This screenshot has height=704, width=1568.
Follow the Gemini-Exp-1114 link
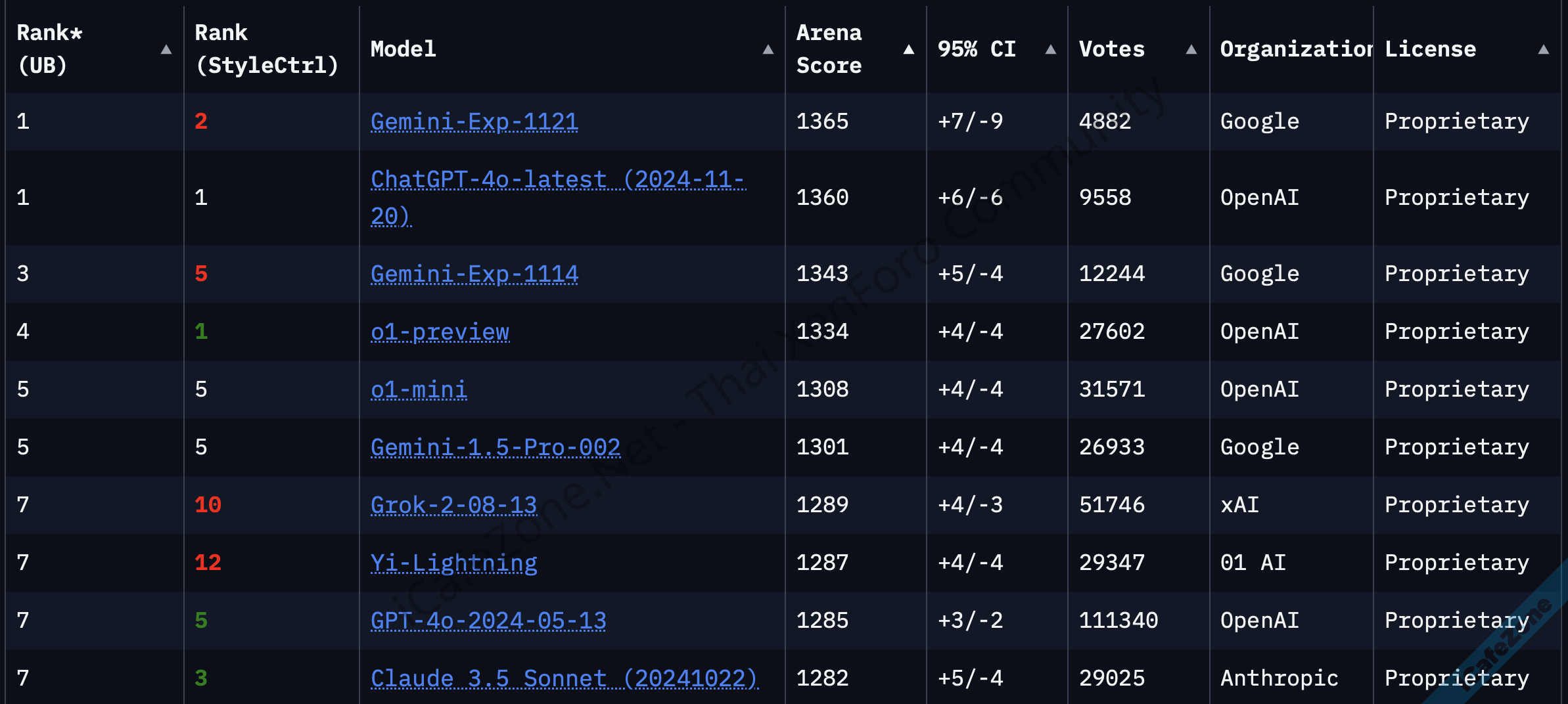pyautogui.click(x=474, y=274)
